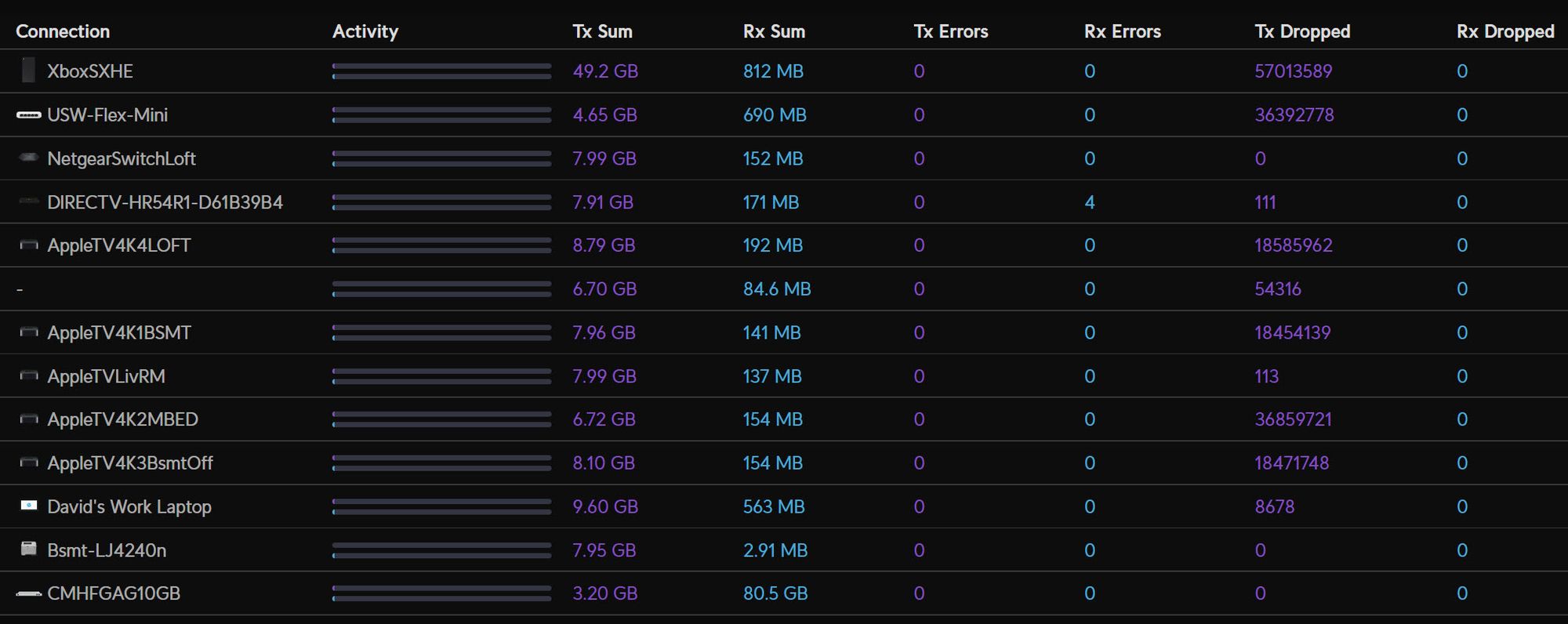Image resolution: width=1568 pixels, height=624 pixels.
Task: Click the Rx Errors value 4 for DIRECTV
Action: click(1089, 202)
